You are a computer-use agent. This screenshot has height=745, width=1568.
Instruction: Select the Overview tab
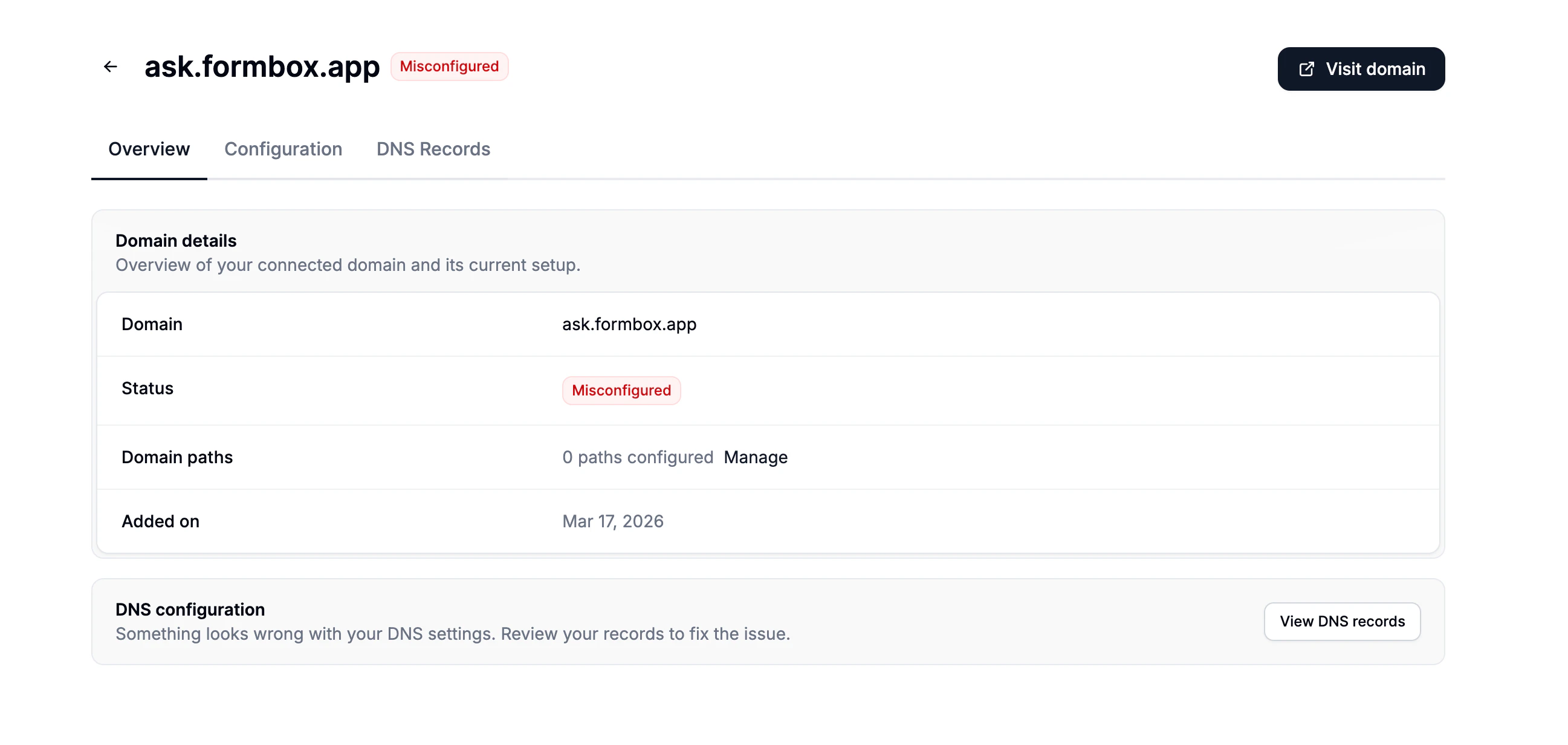[149, 149]
